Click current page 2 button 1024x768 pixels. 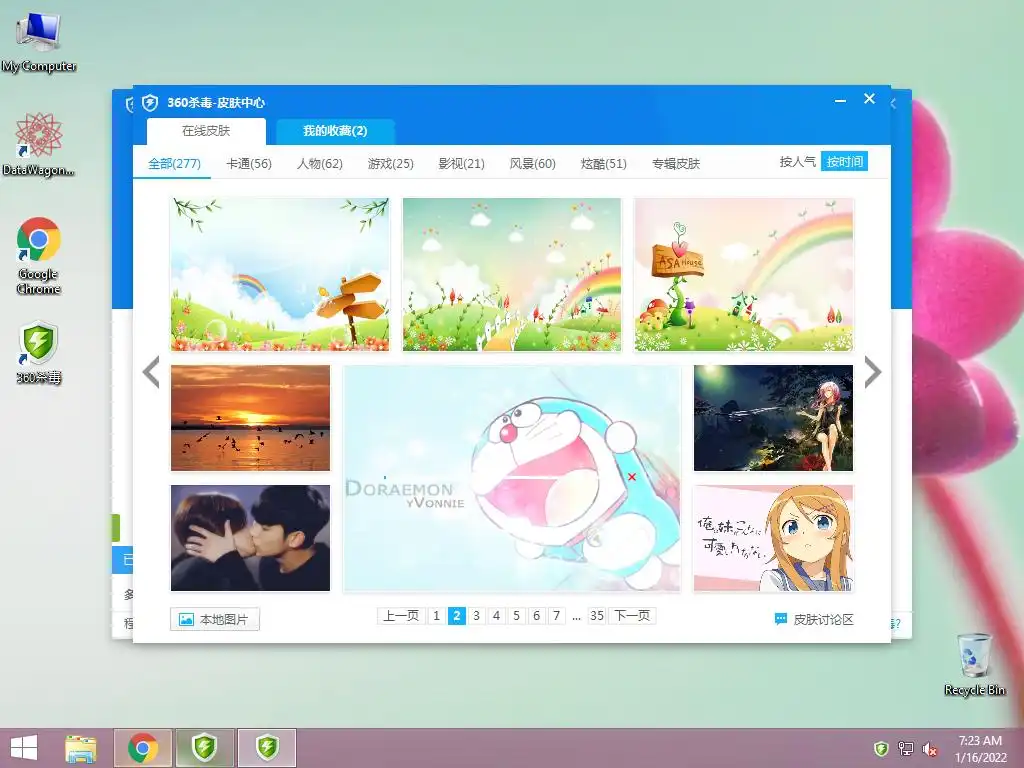click(x=456, y=616)
